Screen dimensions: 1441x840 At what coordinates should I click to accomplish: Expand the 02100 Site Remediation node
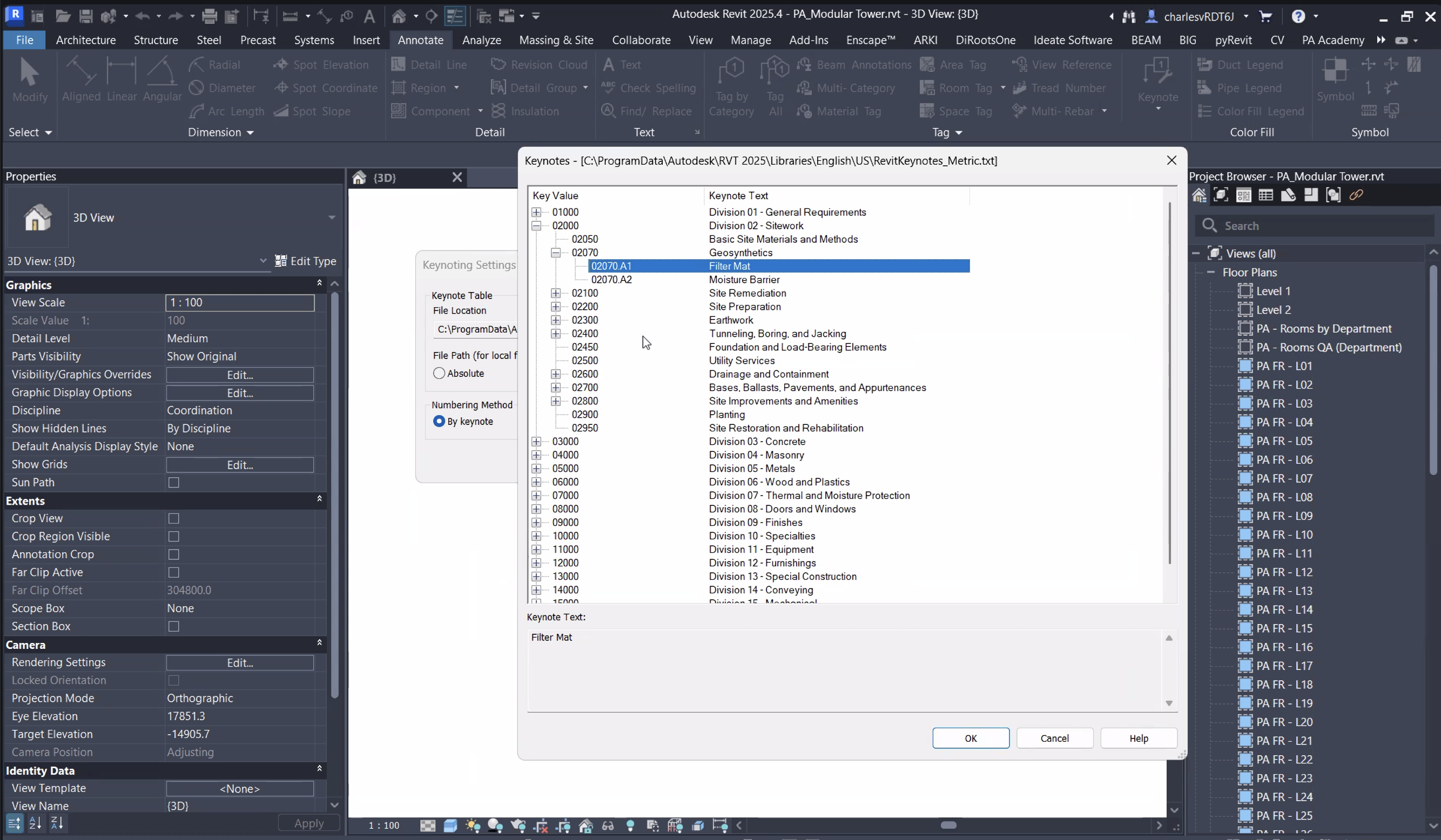coord(556,293)
